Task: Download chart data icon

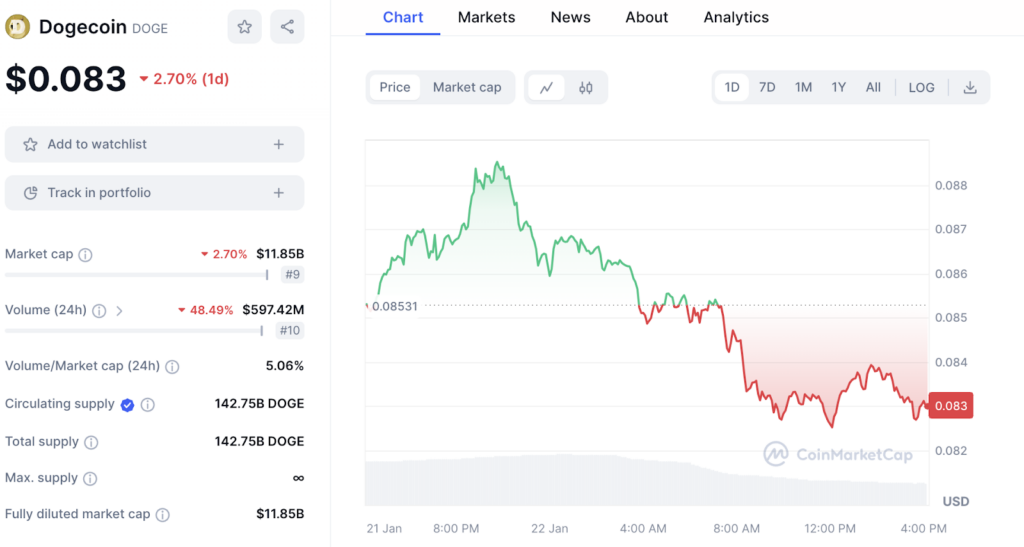Action: [969, 88]
